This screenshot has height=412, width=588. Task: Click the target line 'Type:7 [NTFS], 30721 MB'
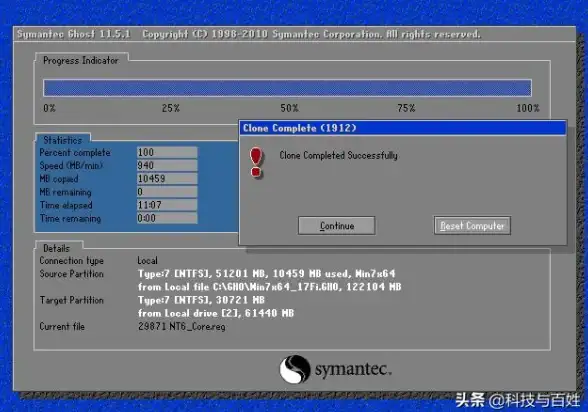[201, 300]
